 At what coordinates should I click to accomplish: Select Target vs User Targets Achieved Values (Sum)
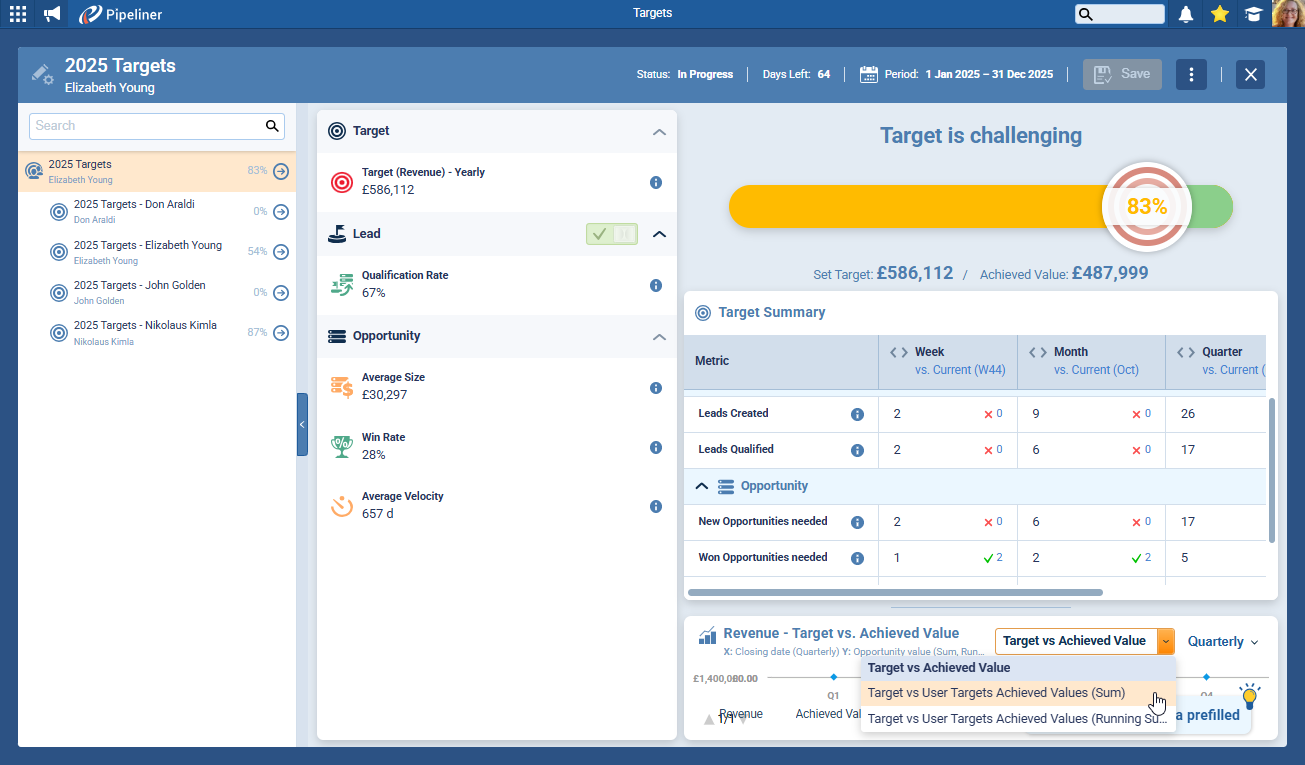(996, 693)
